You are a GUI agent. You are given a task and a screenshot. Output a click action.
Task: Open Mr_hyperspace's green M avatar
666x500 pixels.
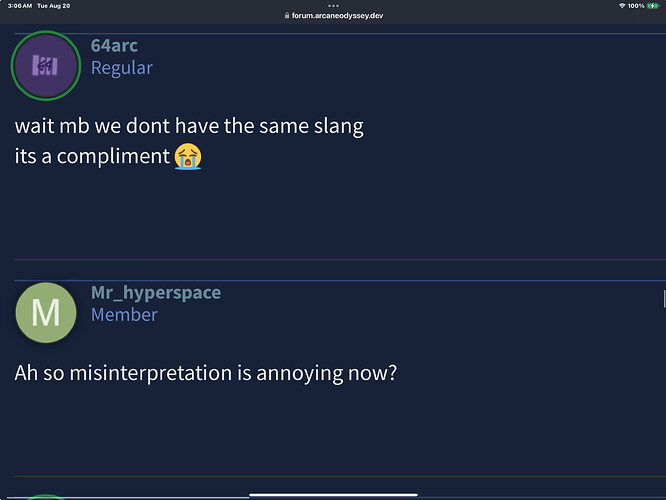point(46,313)
